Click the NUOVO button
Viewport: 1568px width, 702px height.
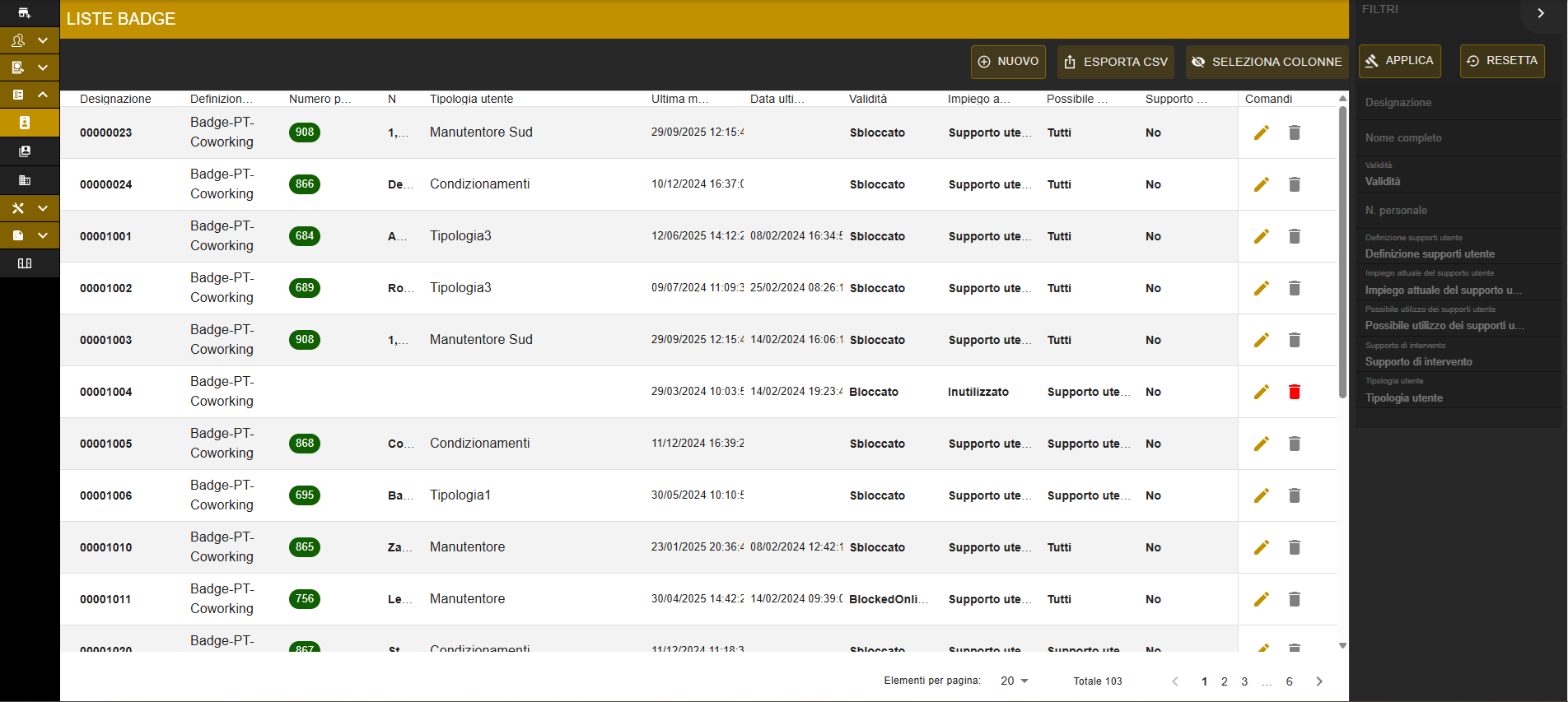coord(1008,62)
